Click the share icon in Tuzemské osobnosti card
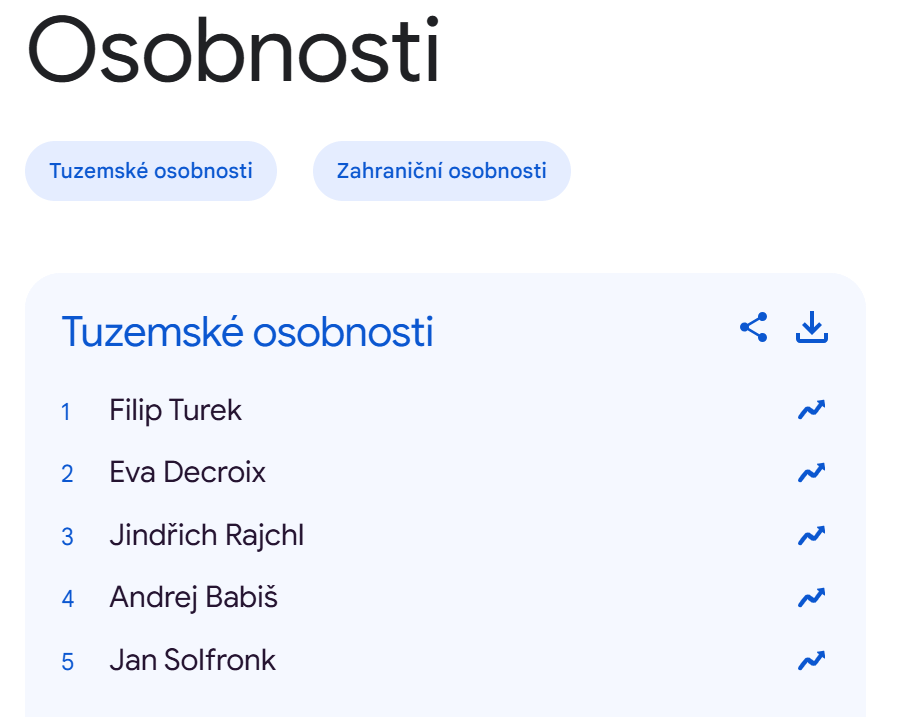 [753, 327]
